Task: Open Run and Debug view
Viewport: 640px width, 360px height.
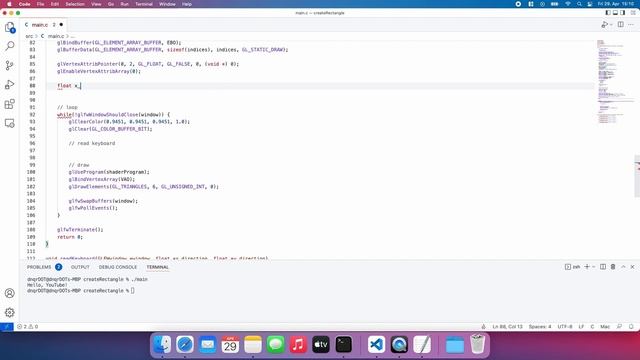Action: [10, 84]
